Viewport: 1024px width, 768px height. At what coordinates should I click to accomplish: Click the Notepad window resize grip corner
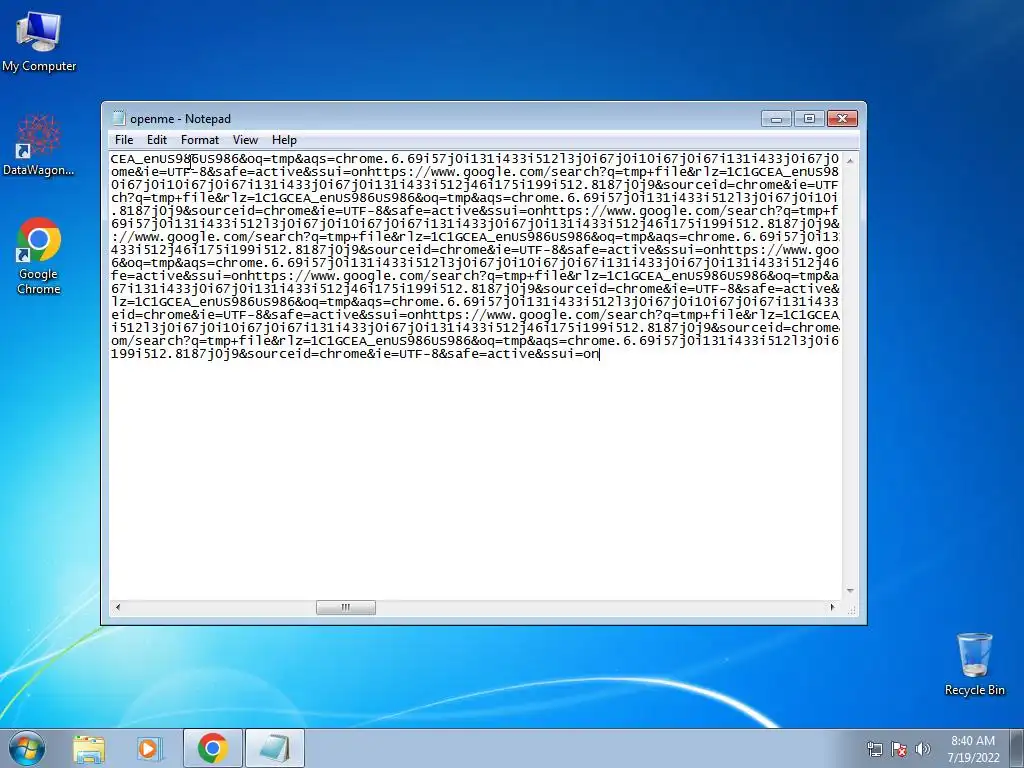(x=851, y=609)
